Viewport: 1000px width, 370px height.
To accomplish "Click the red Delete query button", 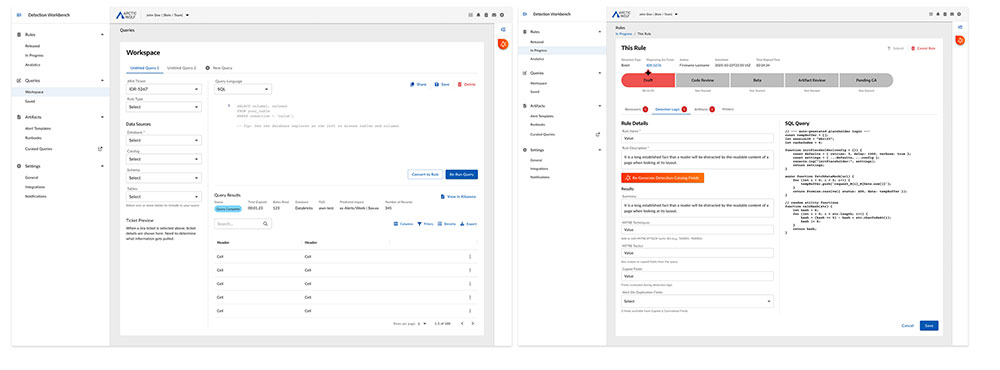I will 466,84.
